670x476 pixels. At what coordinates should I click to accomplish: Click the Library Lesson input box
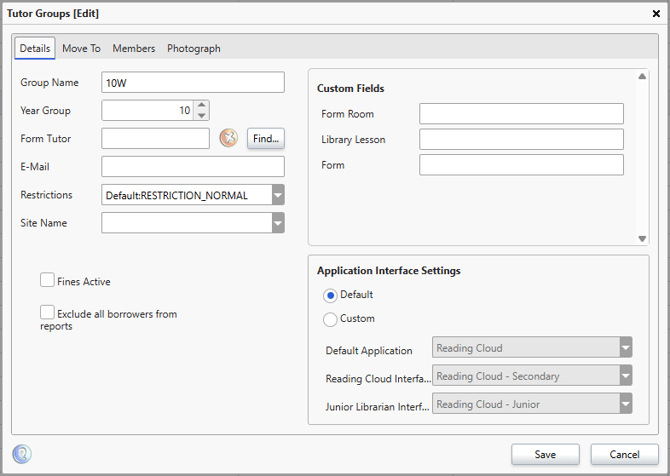pyautogui.click(x=521, y=139)
